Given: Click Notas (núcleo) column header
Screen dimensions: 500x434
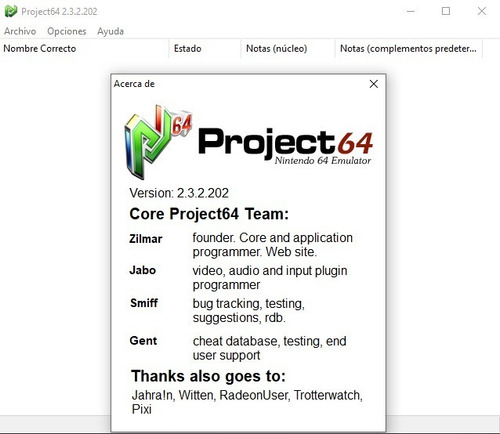Looking at the screenshot, I should [288, 49].
